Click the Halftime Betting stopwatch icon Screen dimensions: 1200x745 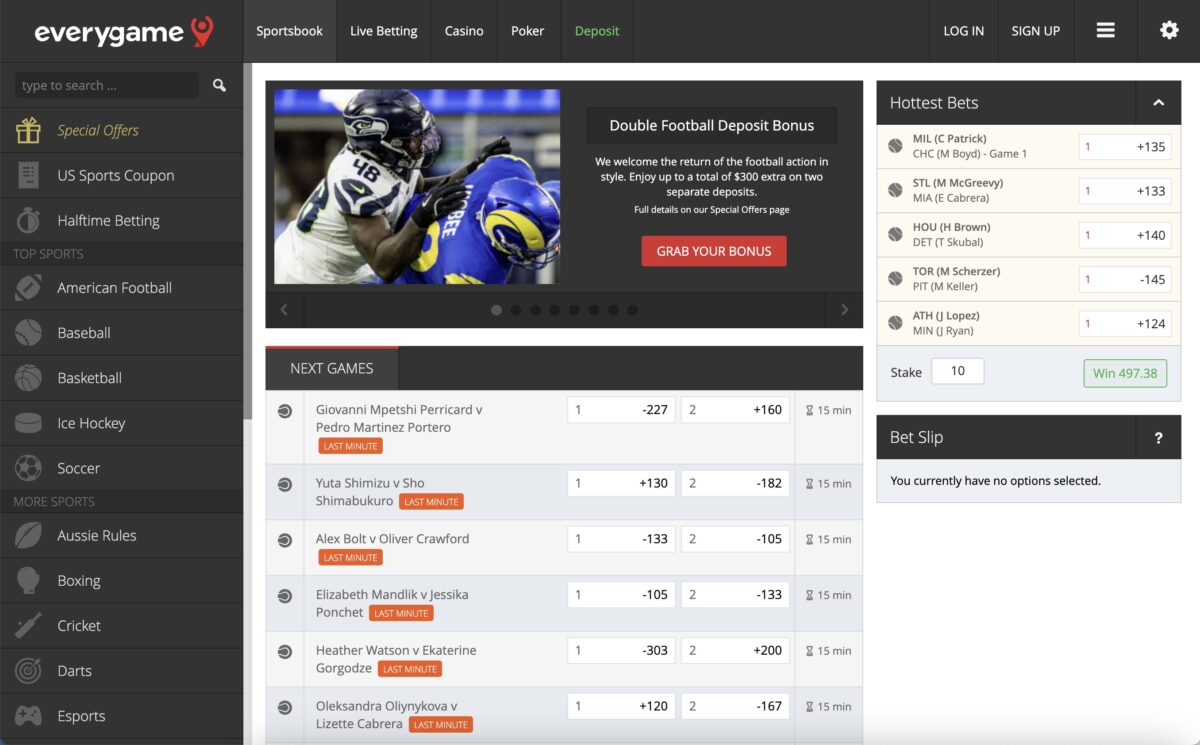tap(28, 220)
